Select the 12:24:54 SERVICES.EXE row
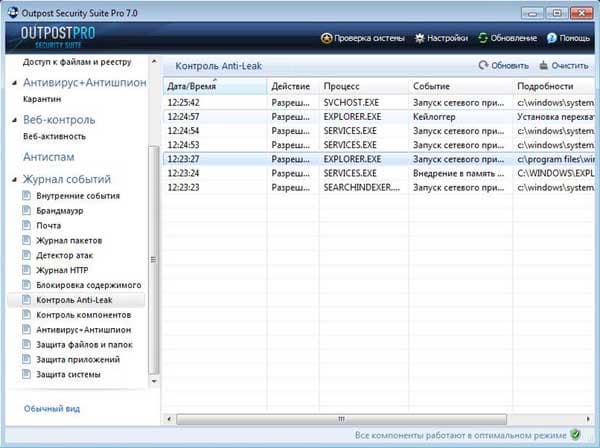This screenshot has width=600, height=448. (379, 131)
